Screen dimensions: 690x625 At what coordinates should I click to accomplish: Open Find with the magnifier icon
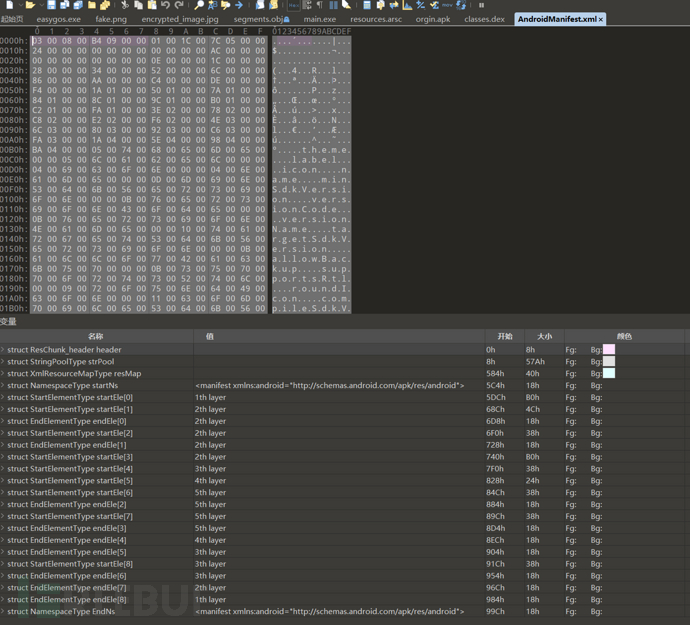pos(199,5)
